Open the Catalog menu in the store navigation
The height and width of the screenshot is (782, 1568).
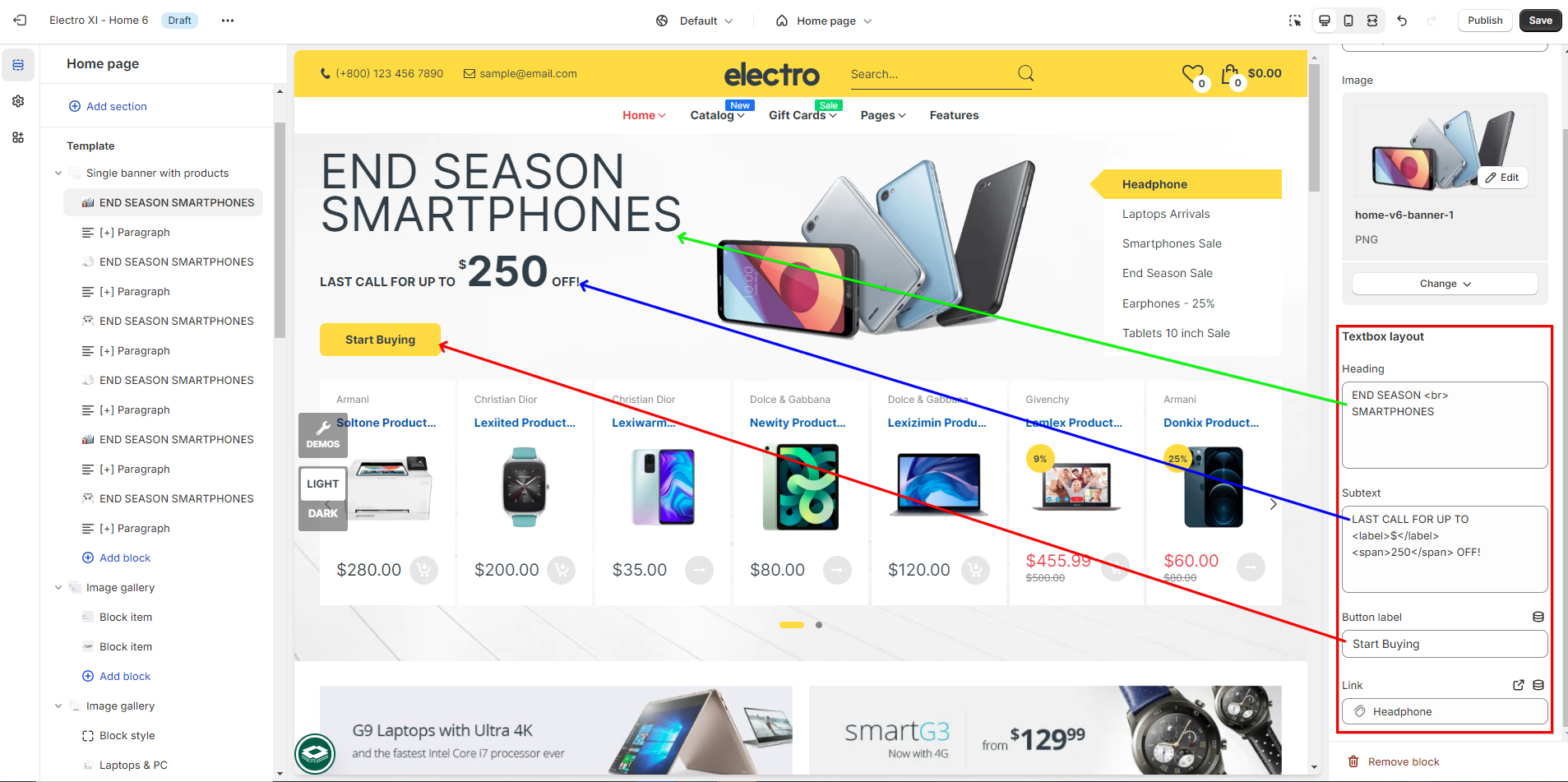(x=717, y=115)
